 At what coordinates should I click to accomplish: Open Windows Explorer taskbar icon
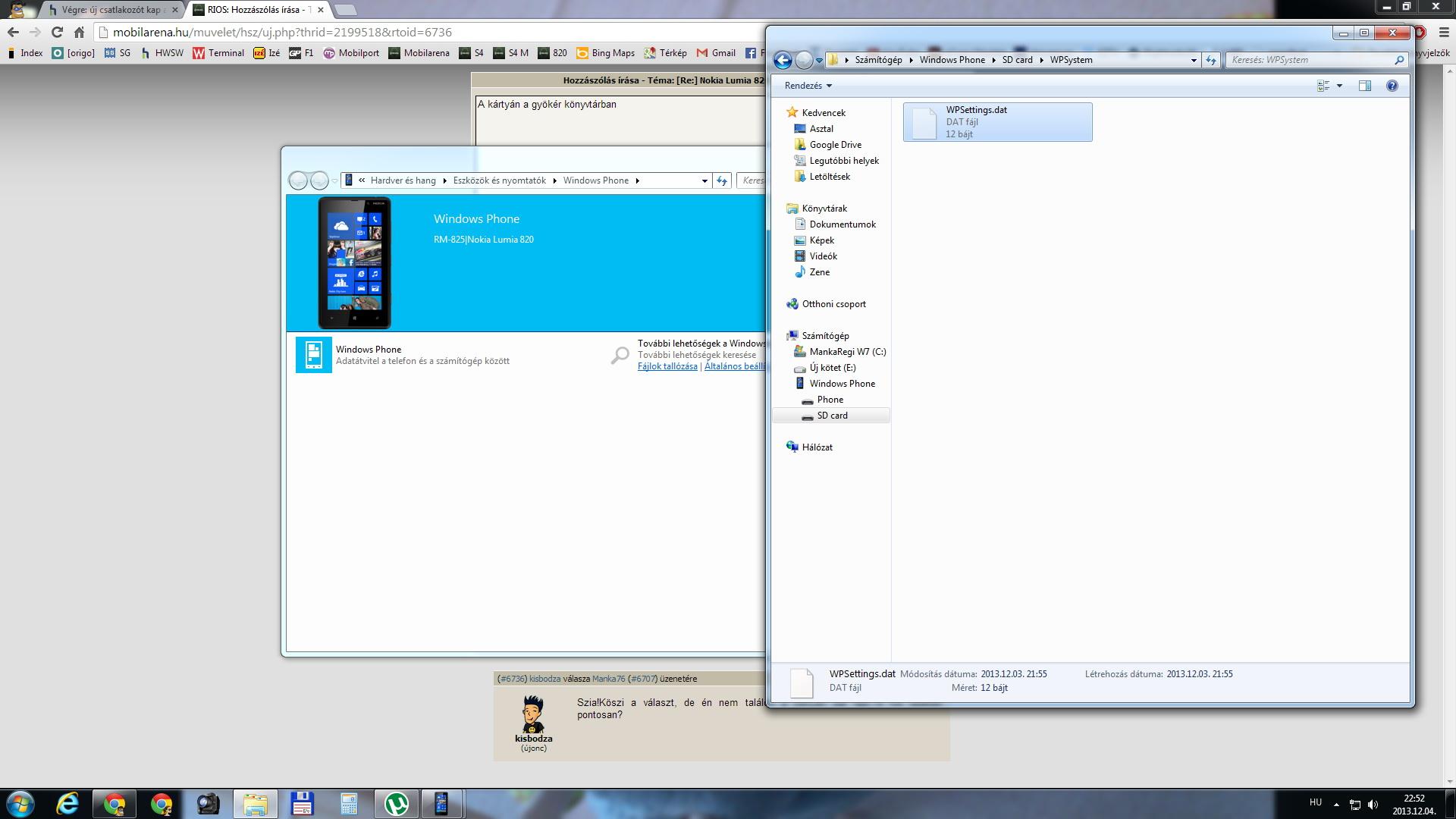click(256, 804)
